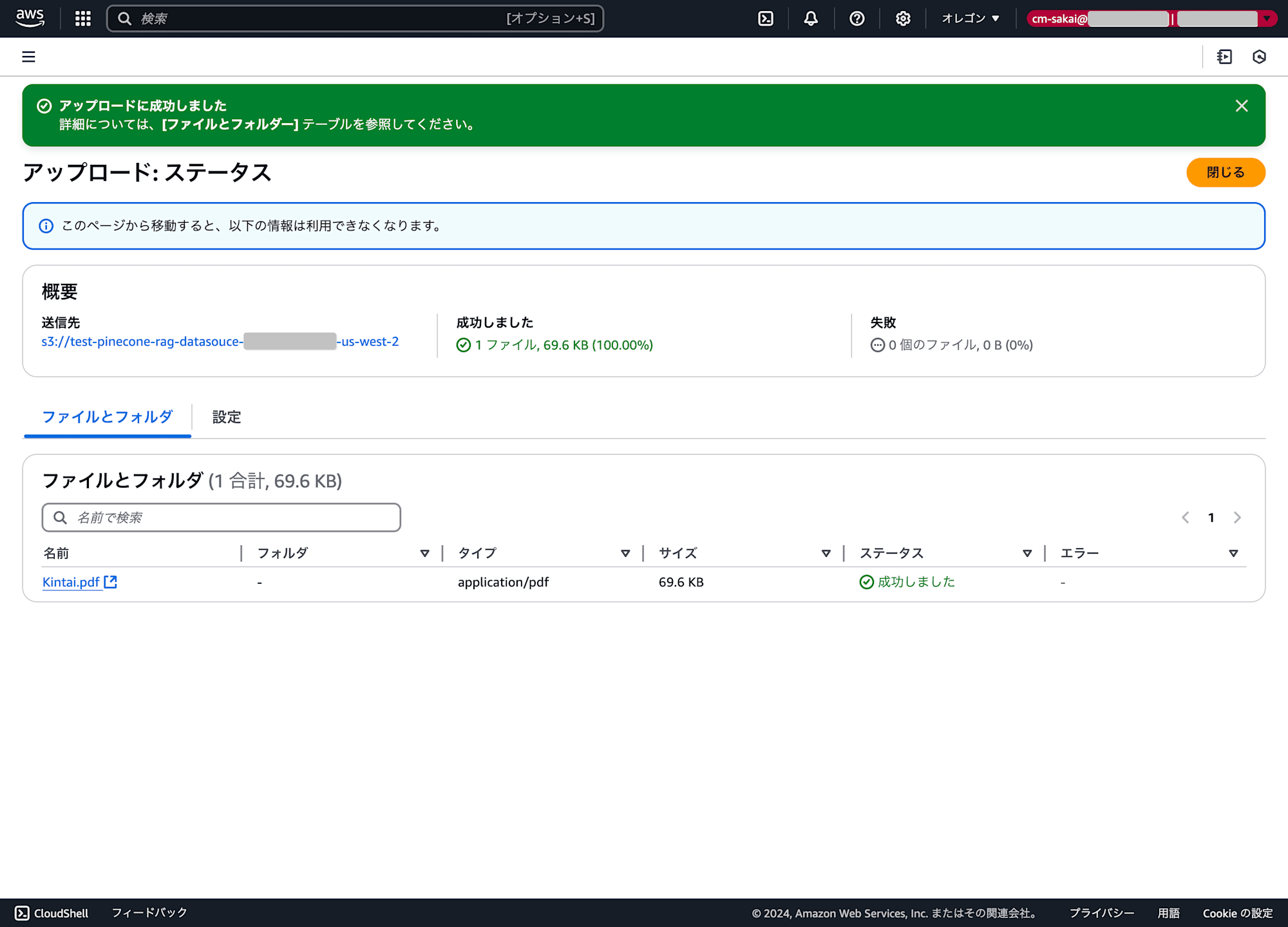
Task: Open the s3://test-pinecone-rag-datasouce destination link
Action: point(220,342)
